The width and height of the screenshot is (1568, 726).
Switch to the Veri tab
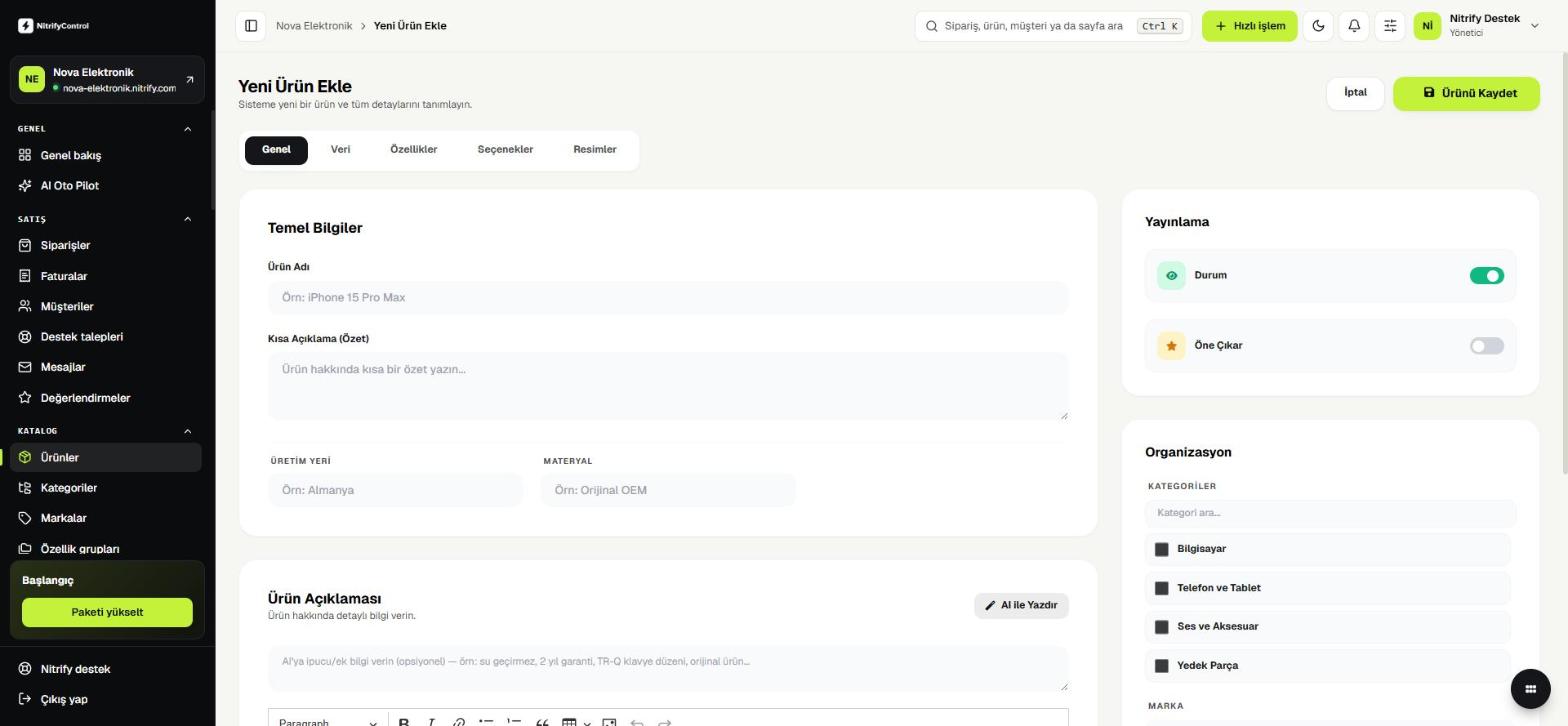coord(340,150)
